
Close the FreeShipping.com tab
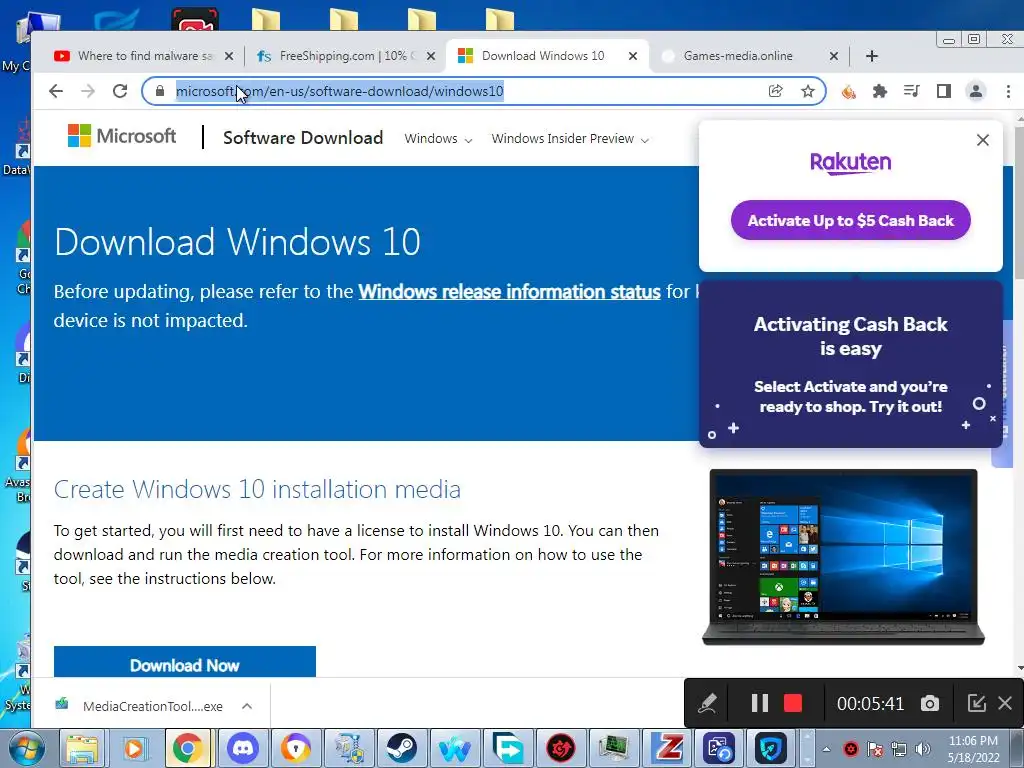(x=430, y=56)
